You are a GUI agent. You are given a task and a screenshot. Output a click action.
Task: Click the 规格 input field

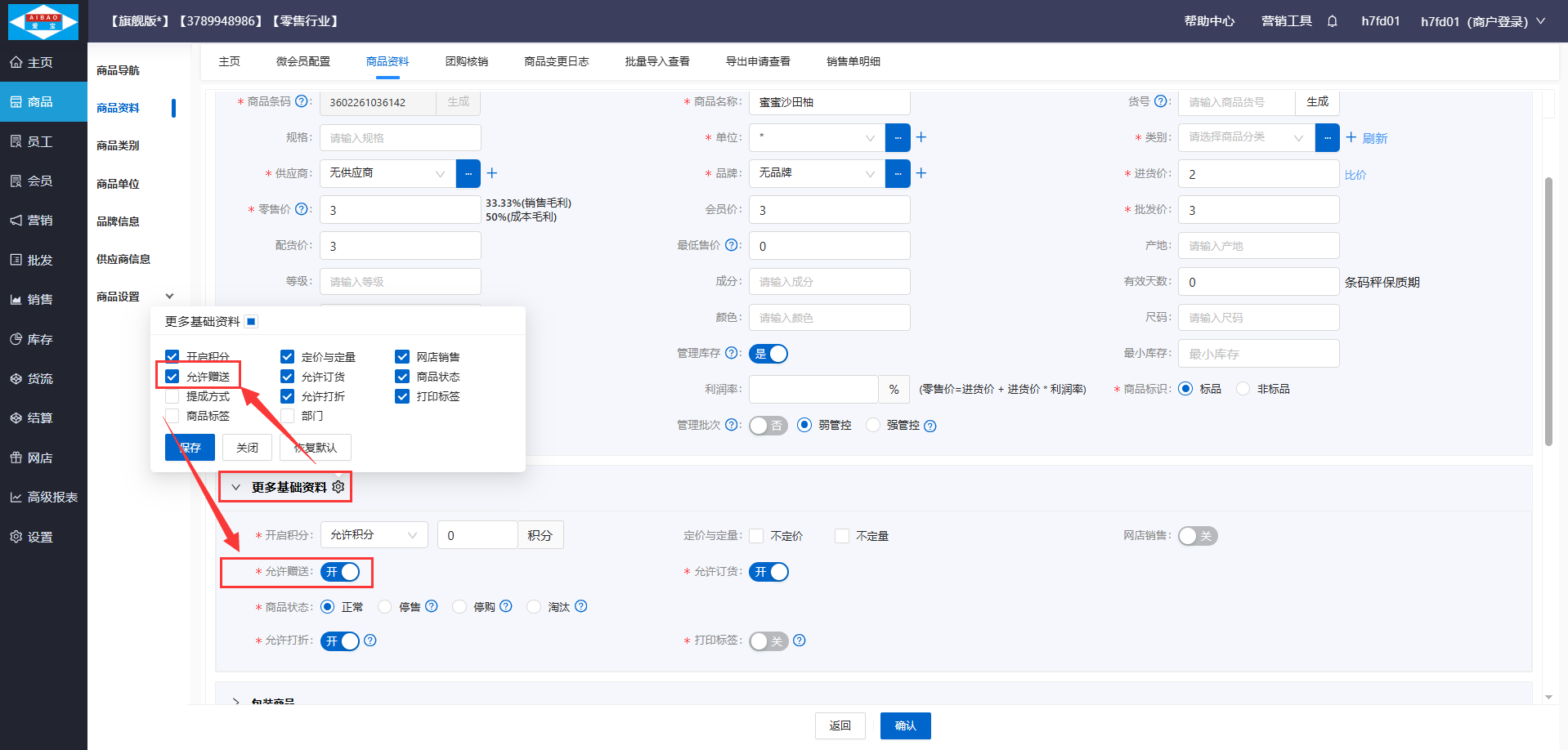point(400,138)
